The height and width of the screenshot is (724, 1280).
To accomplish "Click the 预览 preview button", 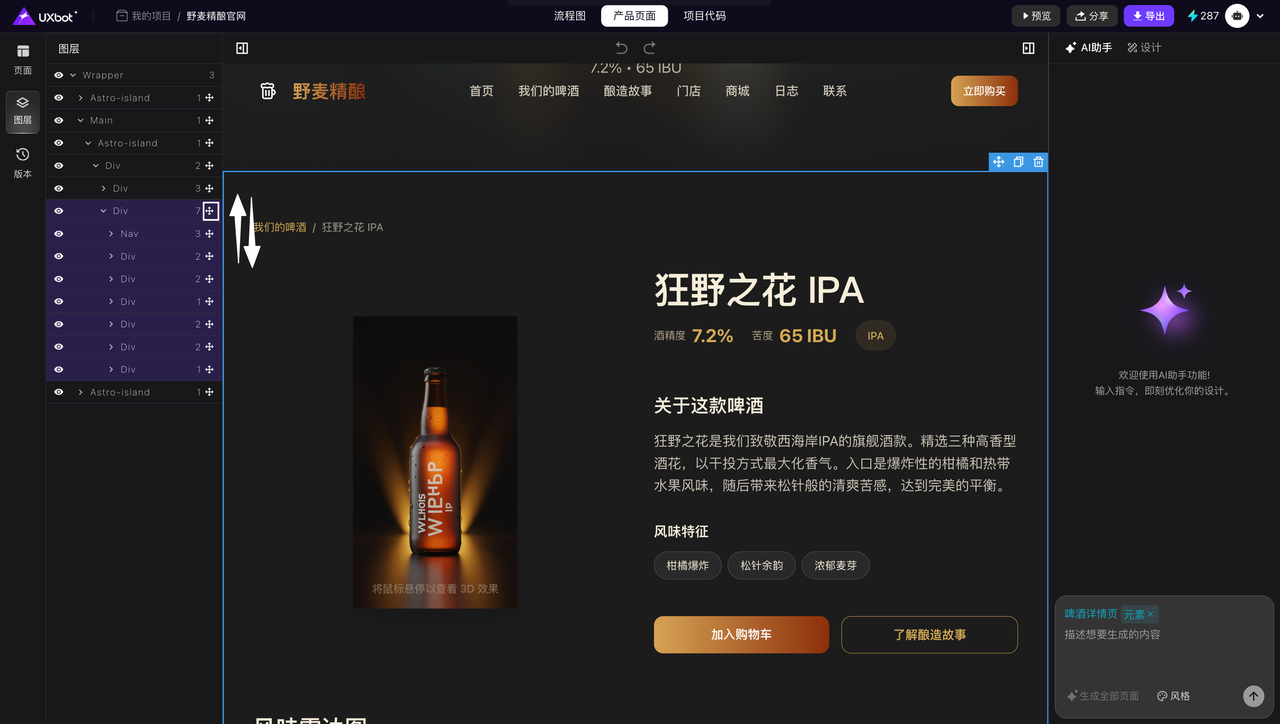I will pos(1035,16).
